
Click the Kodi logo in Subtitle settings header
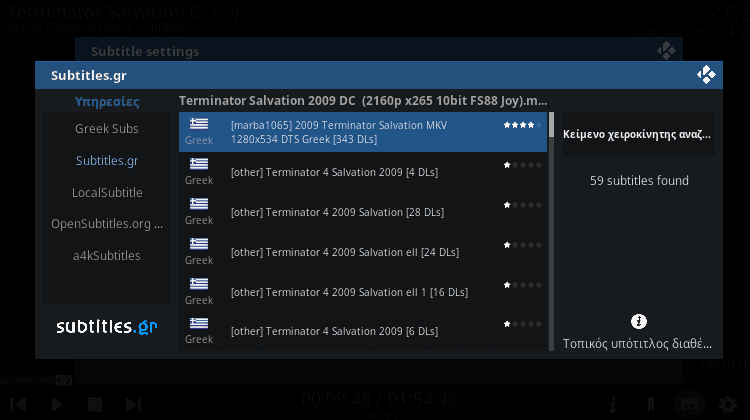click(666, 50)
